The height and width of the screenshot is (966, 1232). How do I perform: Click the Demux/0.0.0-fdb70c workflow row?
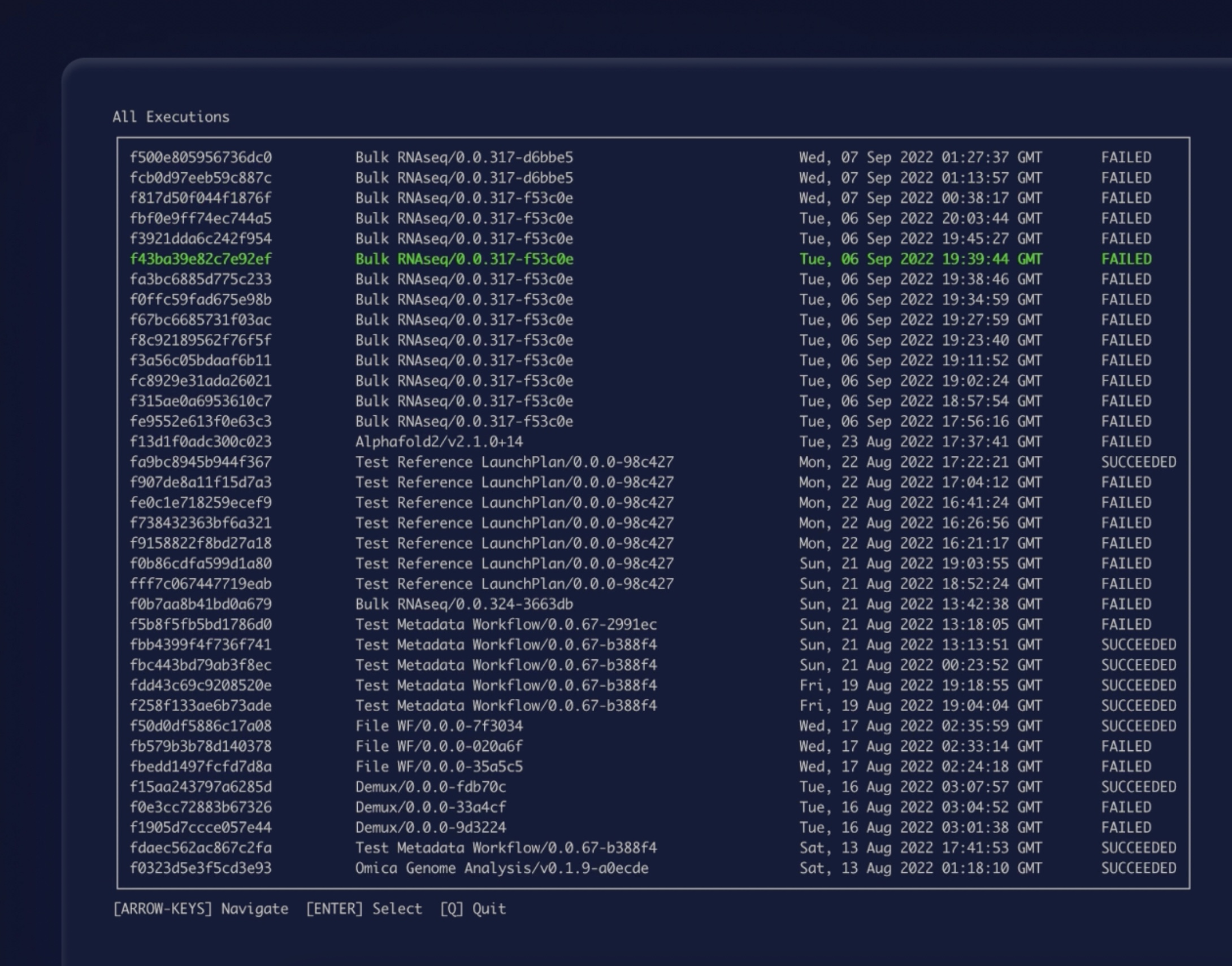(431, 787)
